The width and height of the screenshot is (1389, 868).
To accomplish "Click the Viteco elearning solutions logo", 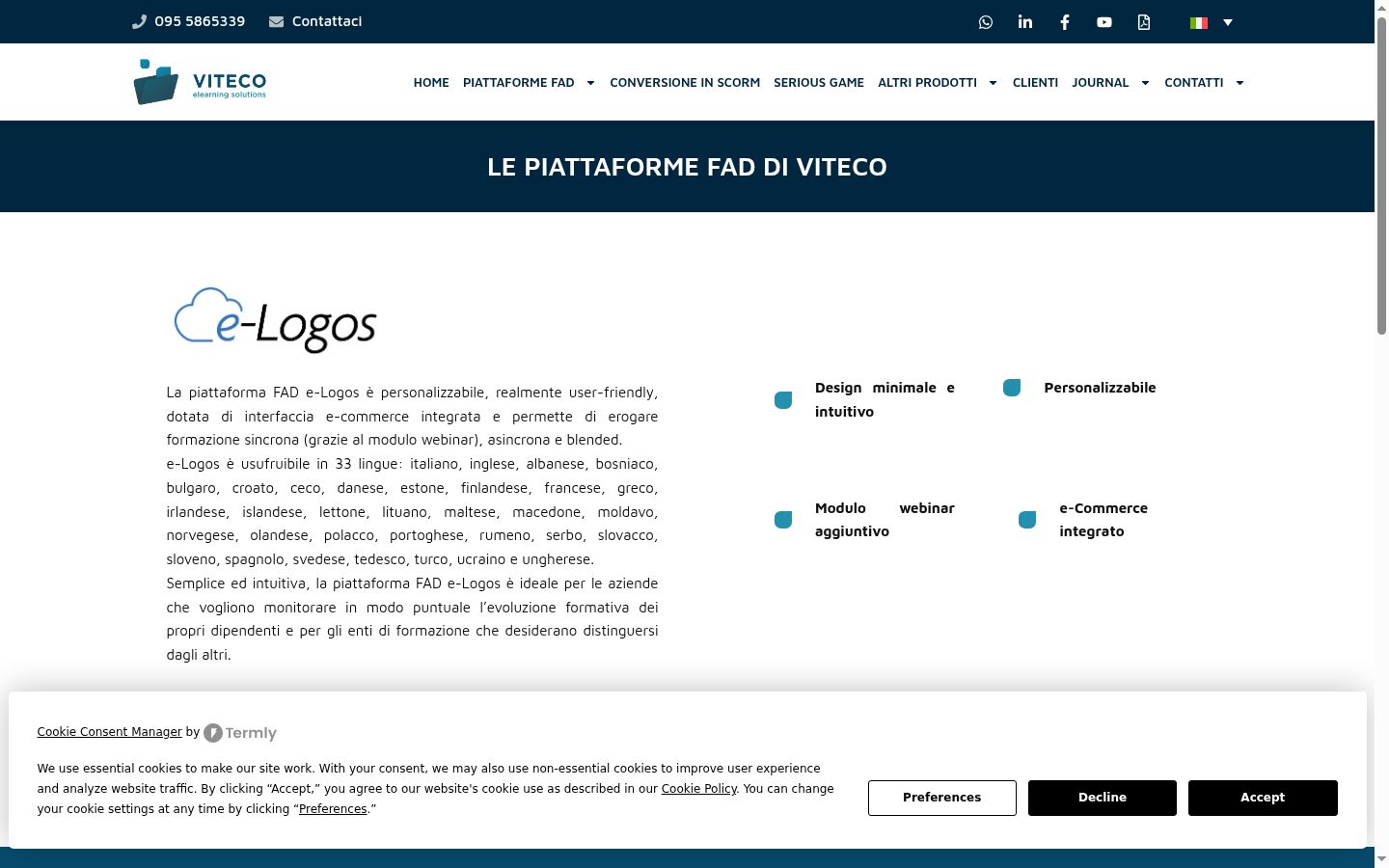I will (200, 82).
